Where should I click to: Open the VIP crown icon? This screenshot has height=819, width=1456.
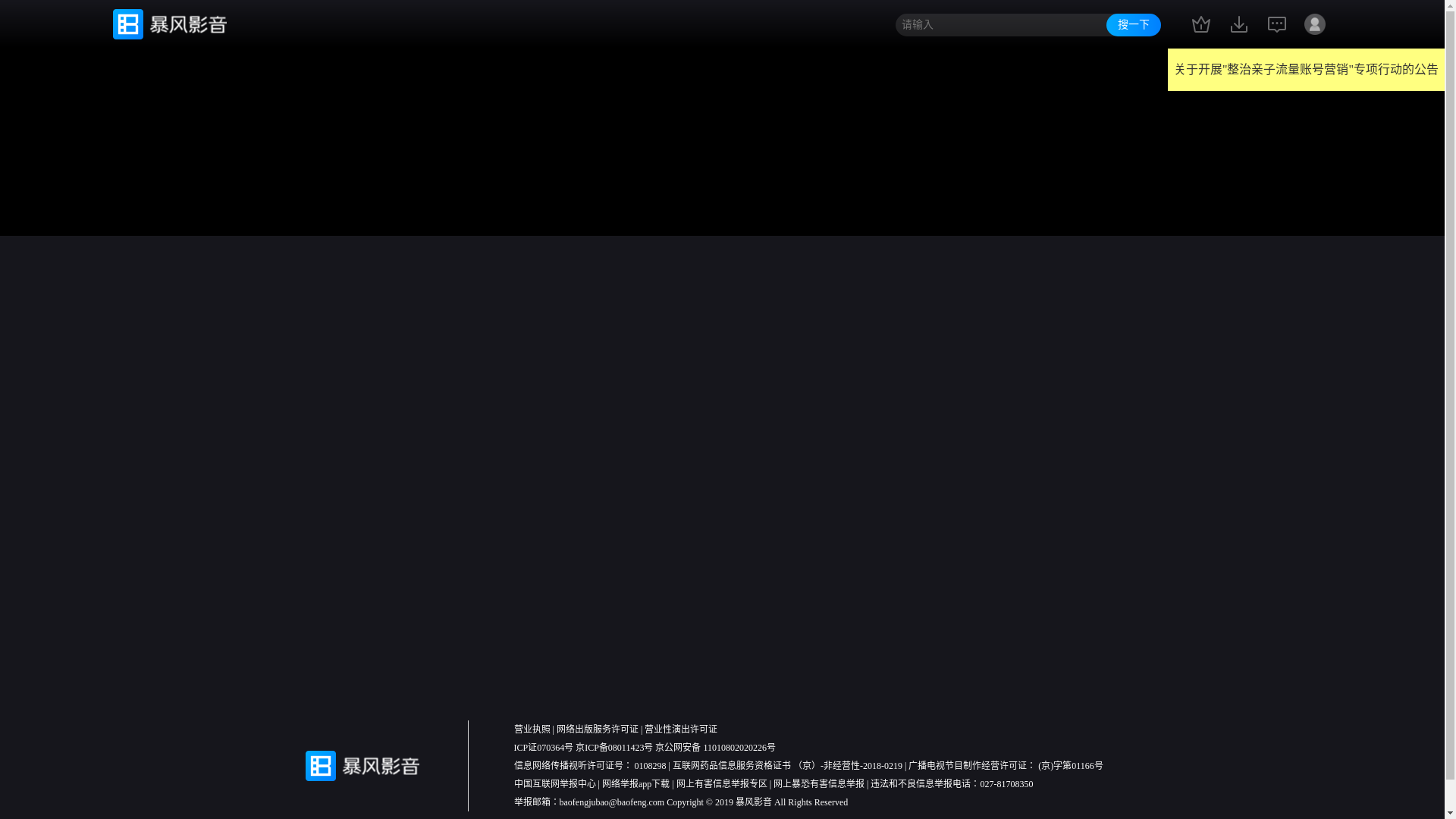click(1200, 24)
